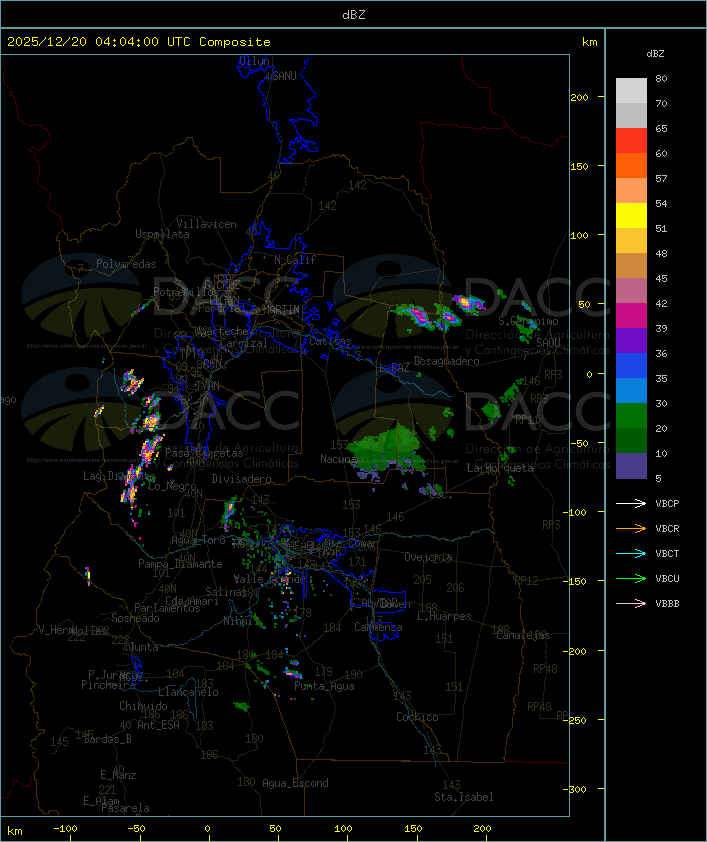The width and height of the screenshot is (707, 842).
Task: Click the purple 39 dBZ swatch
Action: pyautogui.click(x=631, y=340)
